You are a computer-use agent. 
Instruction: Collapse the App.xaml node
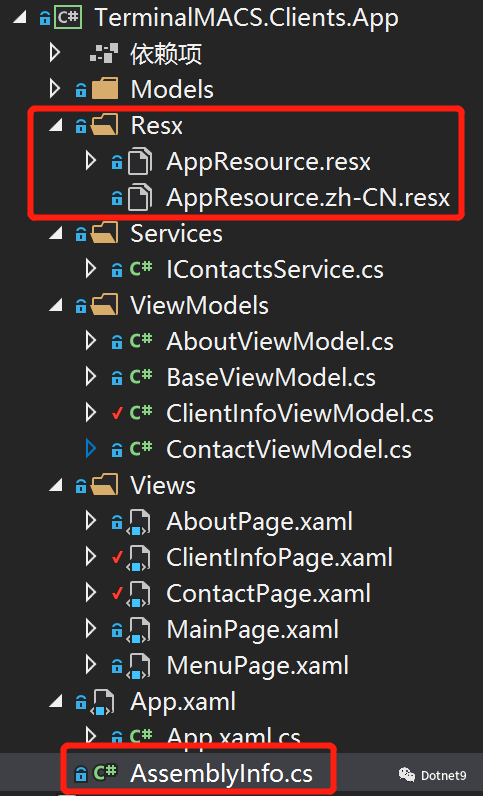click(x=55, y=703)
